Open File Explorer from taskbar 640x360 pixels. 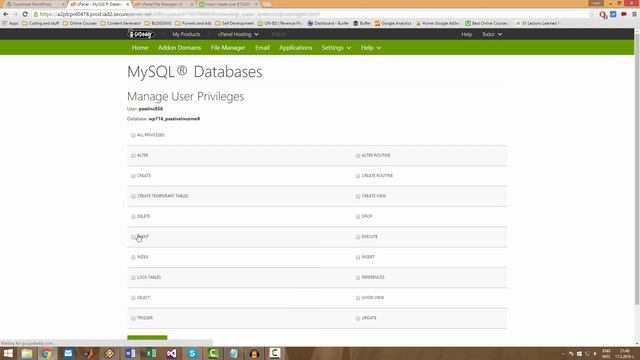pyautogui.click(x=27, y=353)
